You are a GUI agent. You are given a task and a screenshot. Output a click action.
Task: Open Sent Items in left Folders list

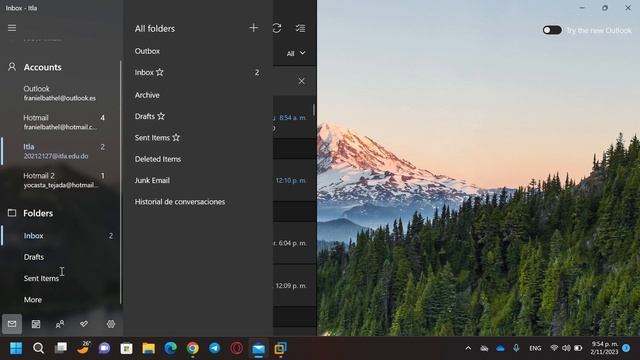pos(61,278)
